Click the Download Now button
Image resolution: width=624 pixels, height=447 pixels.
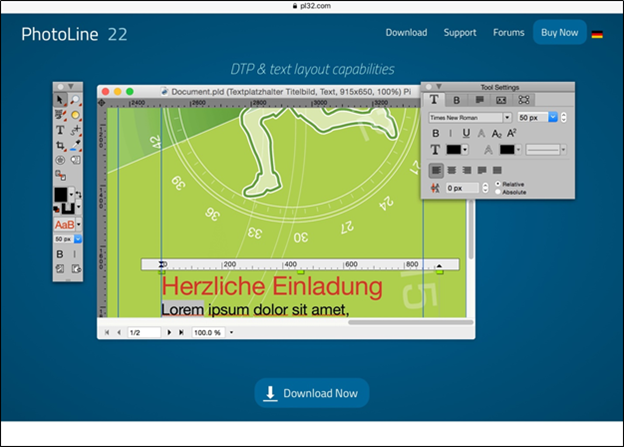click(x=312, y=393)
